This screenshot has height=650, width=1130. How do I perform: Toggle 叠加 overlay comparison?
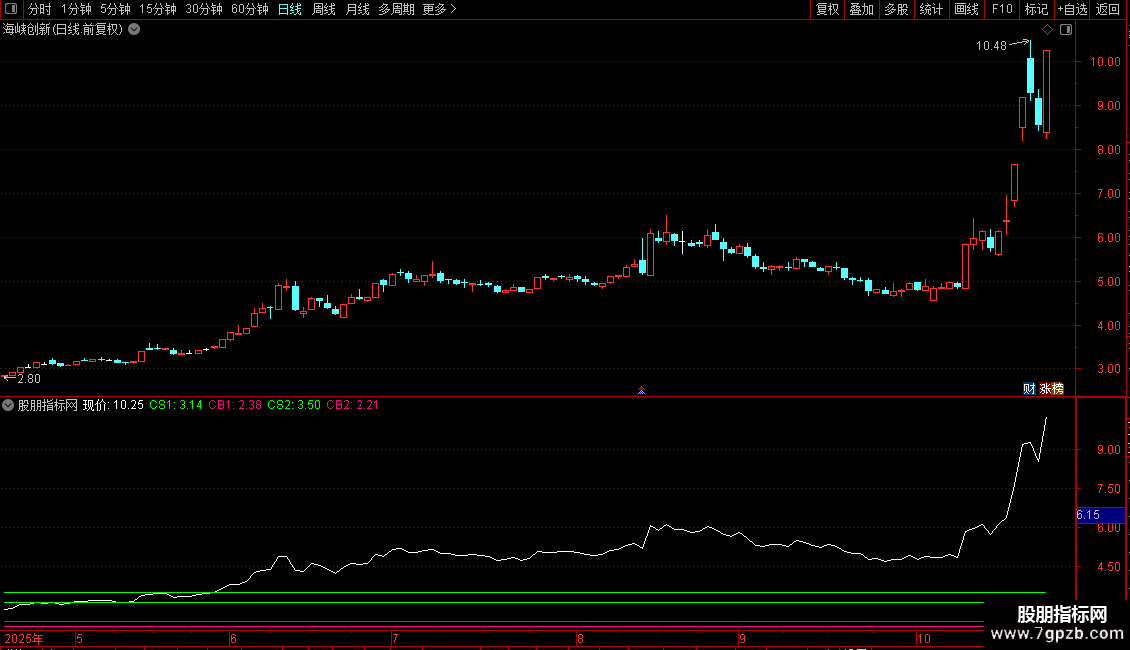[861, 9]
